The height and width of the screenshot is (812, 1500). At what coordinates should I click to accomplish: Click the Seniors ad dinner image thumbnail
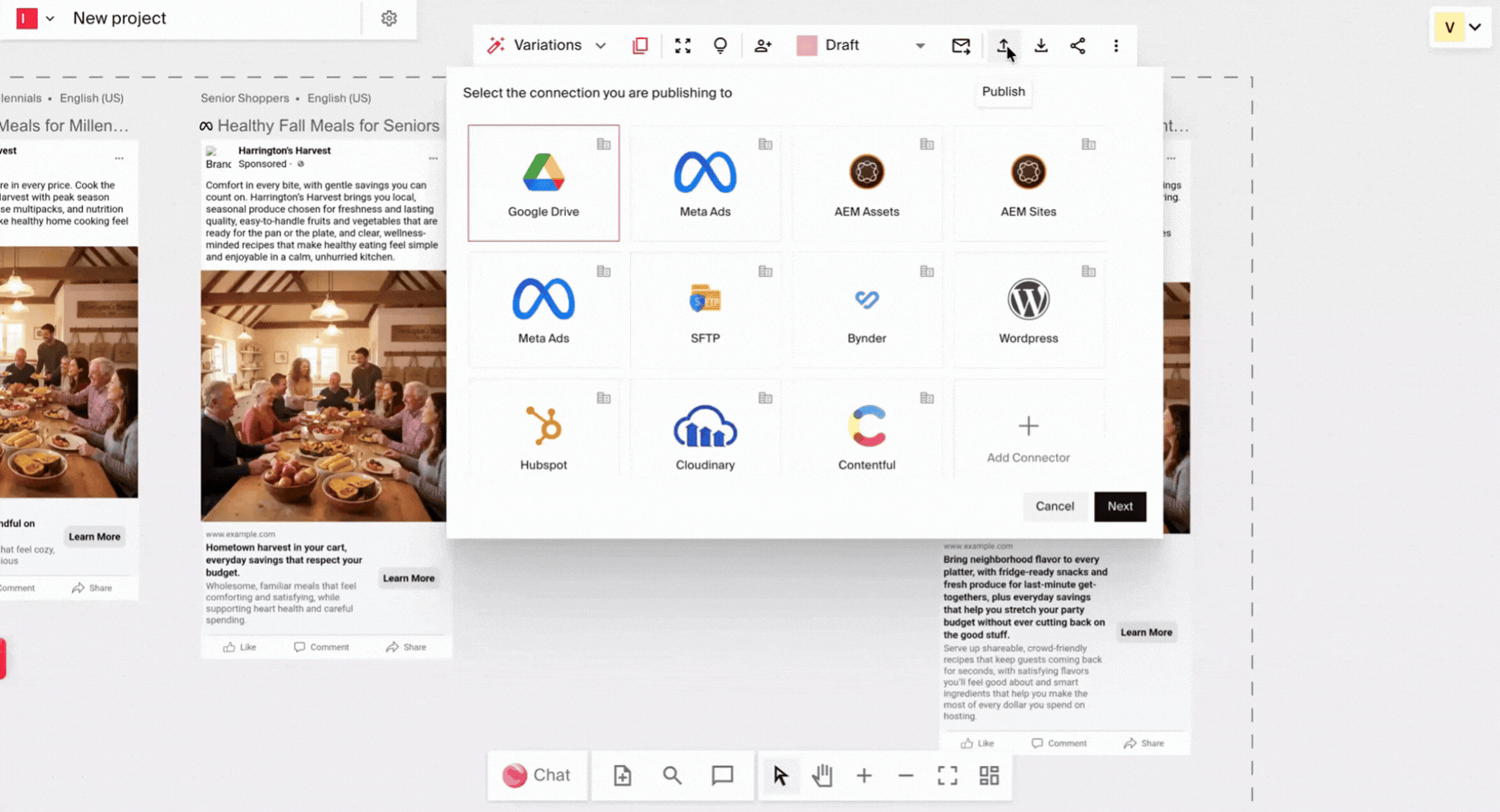323,396
